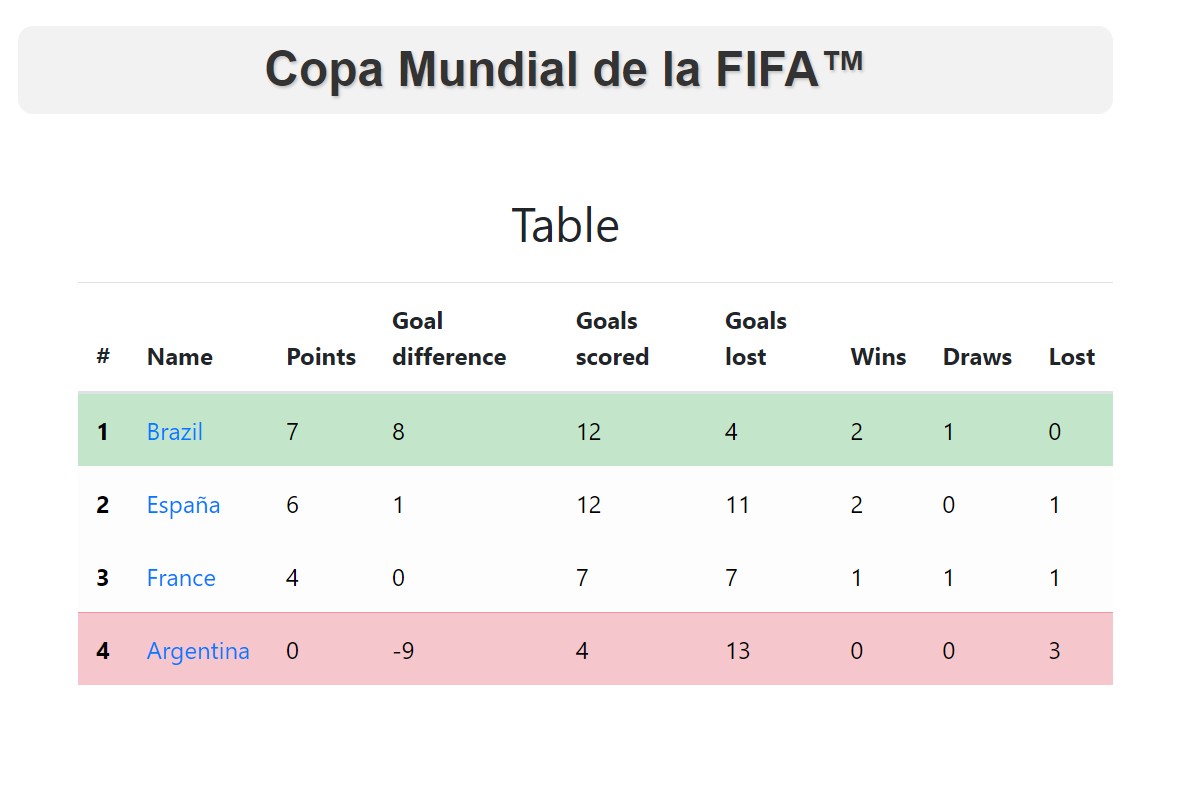Open the France team link
Viewport: 1198px width, 792px height.
[x=181, y=577]
